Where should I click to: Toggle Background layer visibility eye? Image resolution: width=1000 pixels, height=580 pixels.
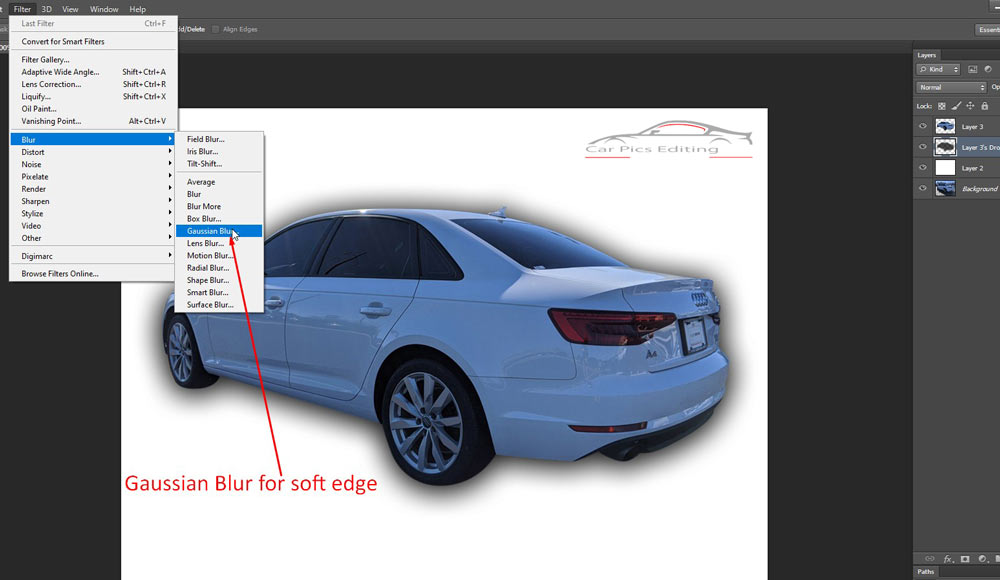[922, 188]
